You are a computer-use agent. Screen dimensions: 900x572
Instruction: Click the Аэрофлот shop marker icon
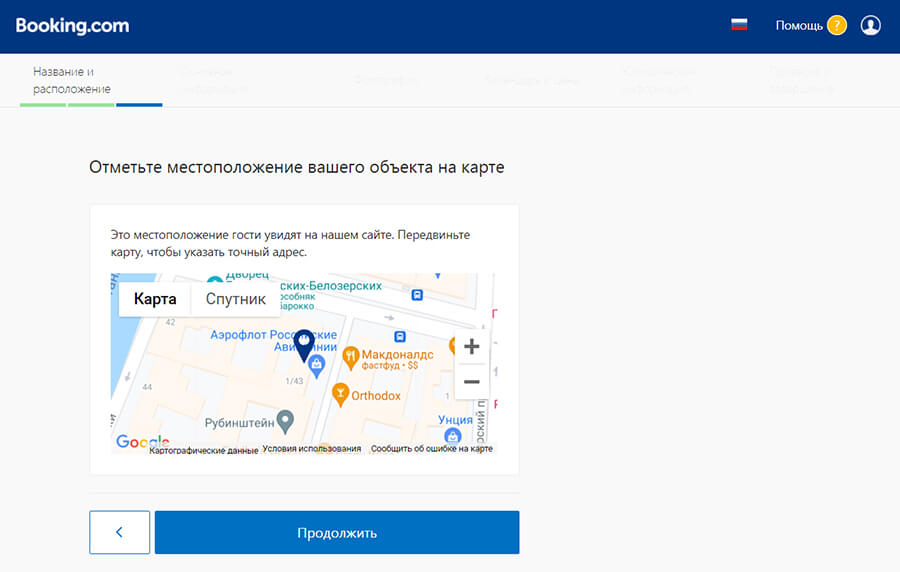pos(316,368)
